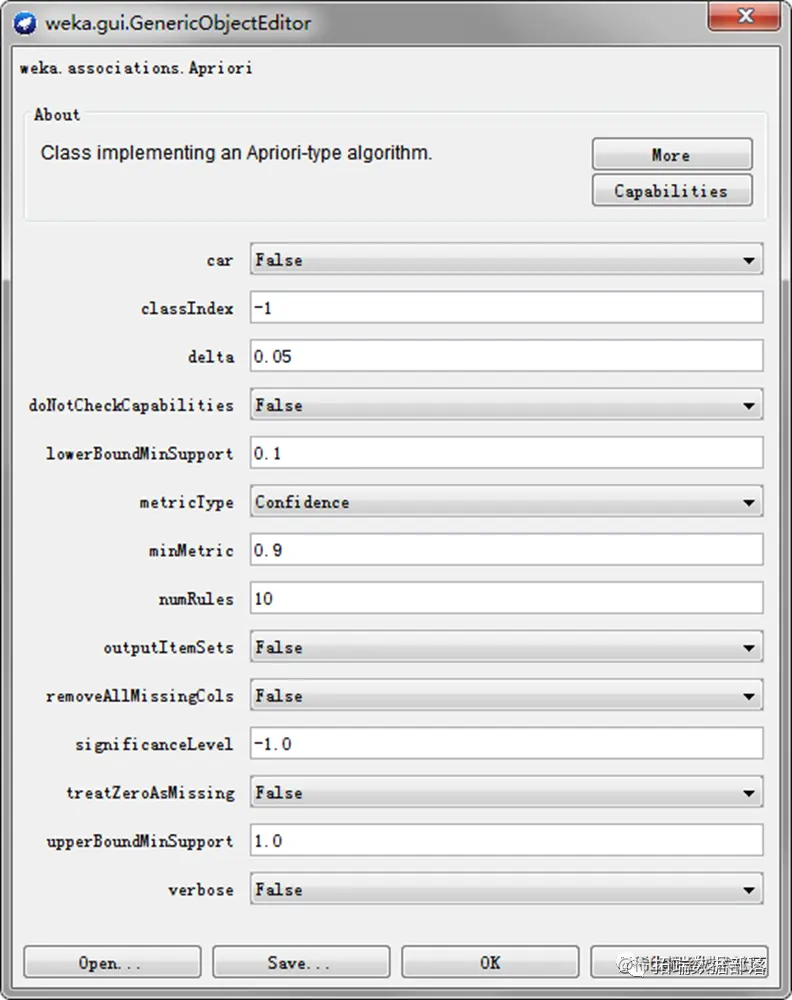Viewport: 792px width, 1000px height.
Task: Open the verbose dropdown
Action: tap(506, 890)
